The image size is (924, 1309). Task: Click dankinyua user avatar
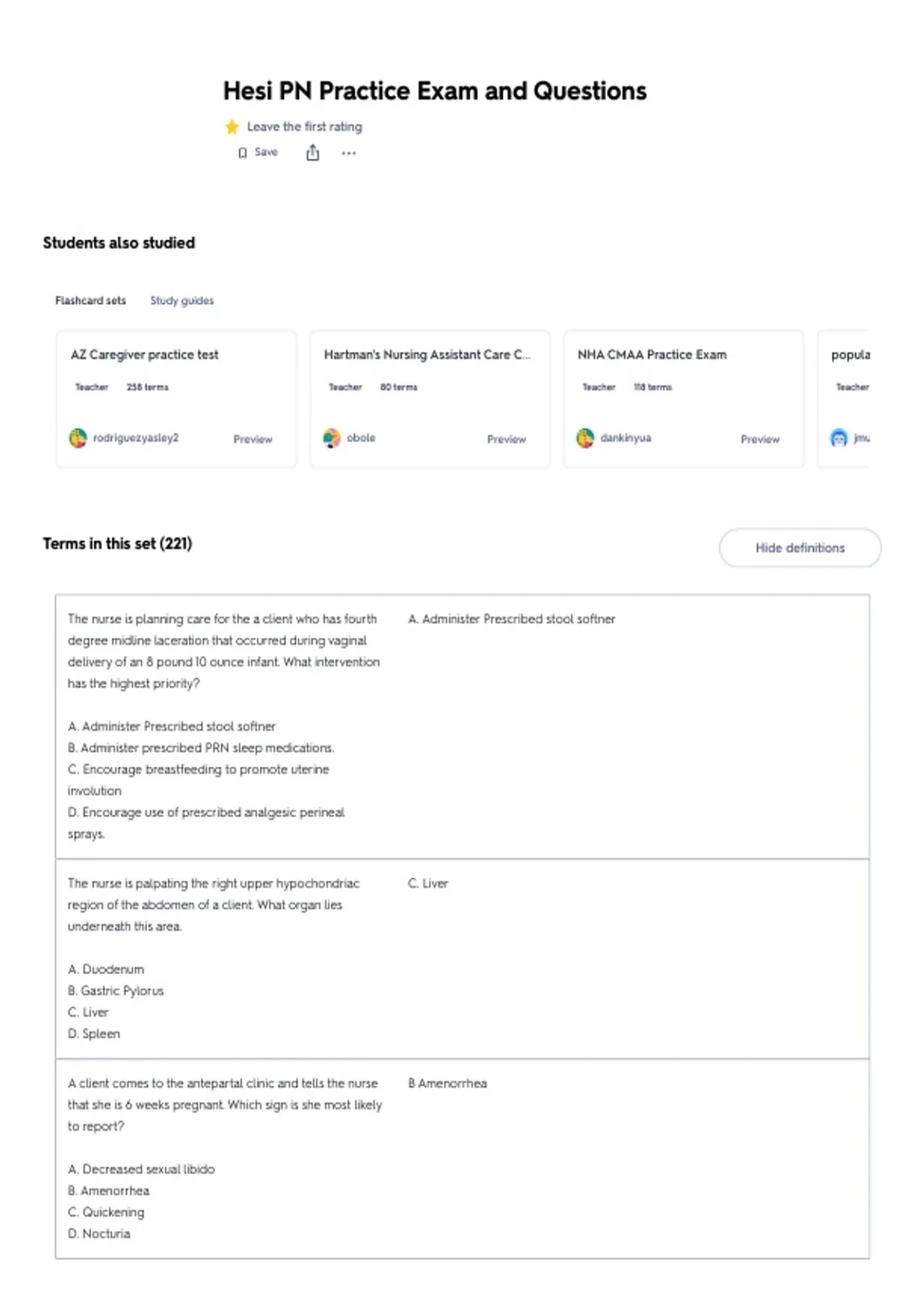[x=585, y=438]
